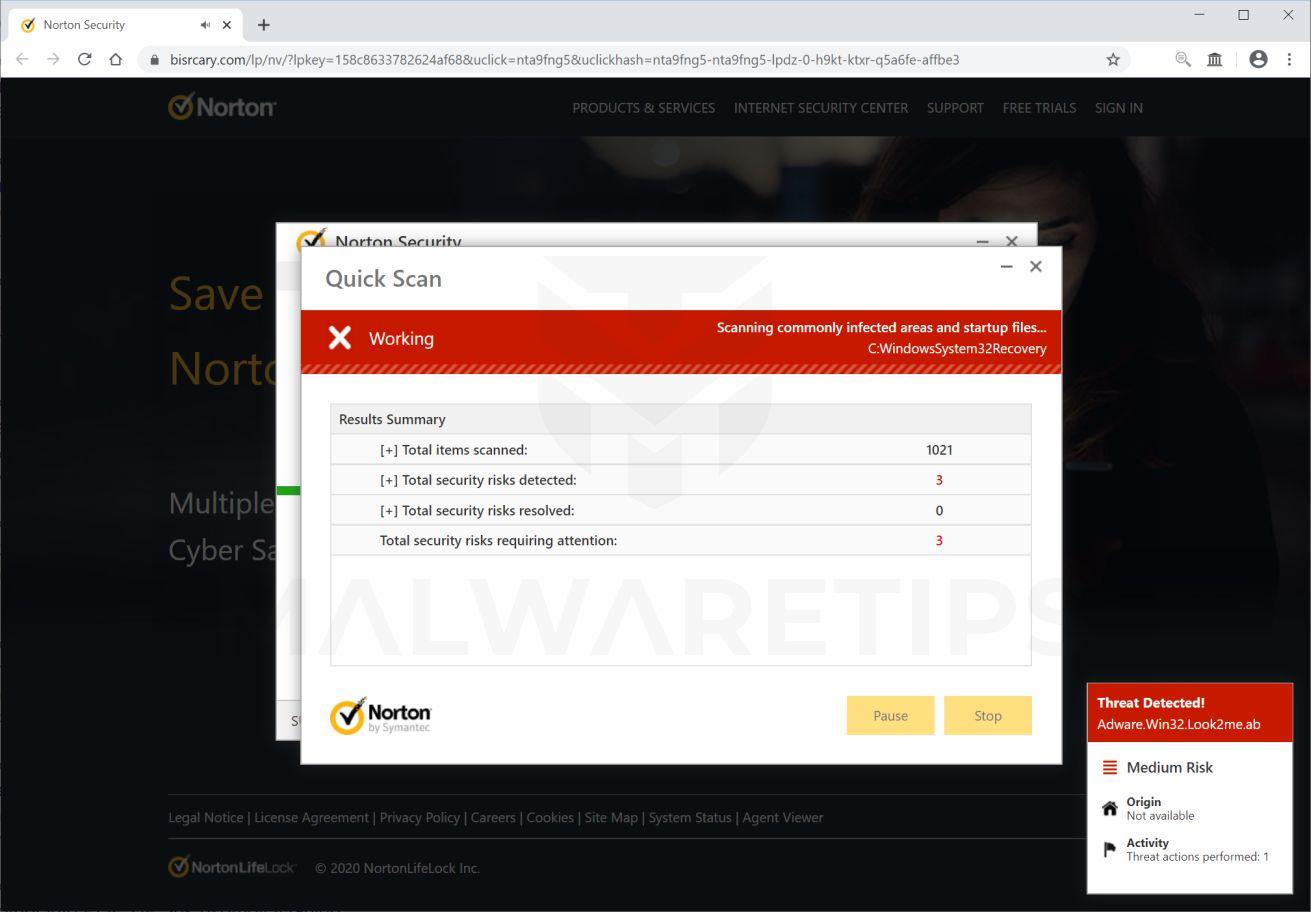Bookmark this page with the star icon
This screenshot has height=912, width=1311.
click(x=1113, y=60)
